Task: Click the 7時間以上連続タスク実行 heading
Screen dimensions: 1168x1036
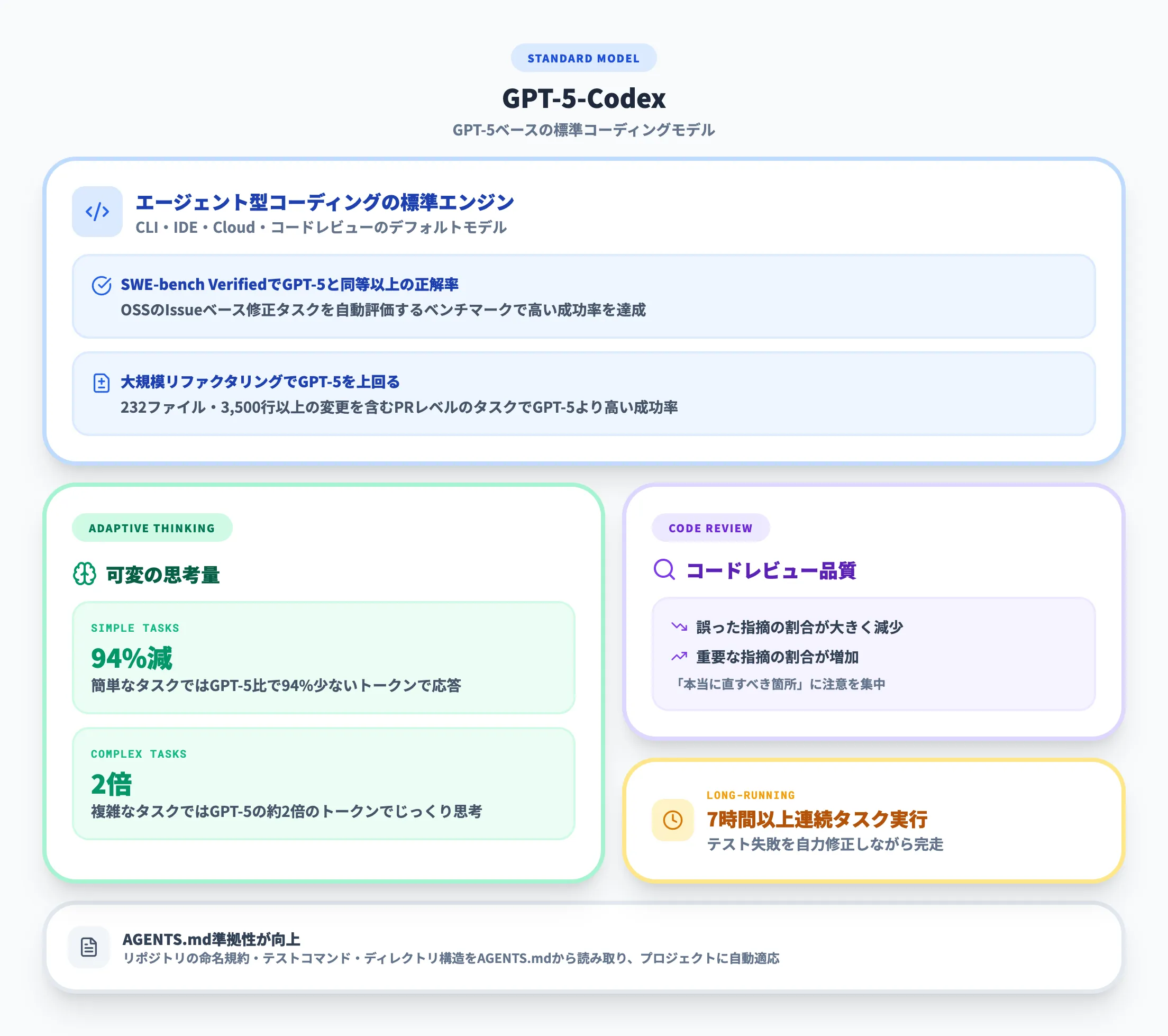Action: [x=817, y=819]
